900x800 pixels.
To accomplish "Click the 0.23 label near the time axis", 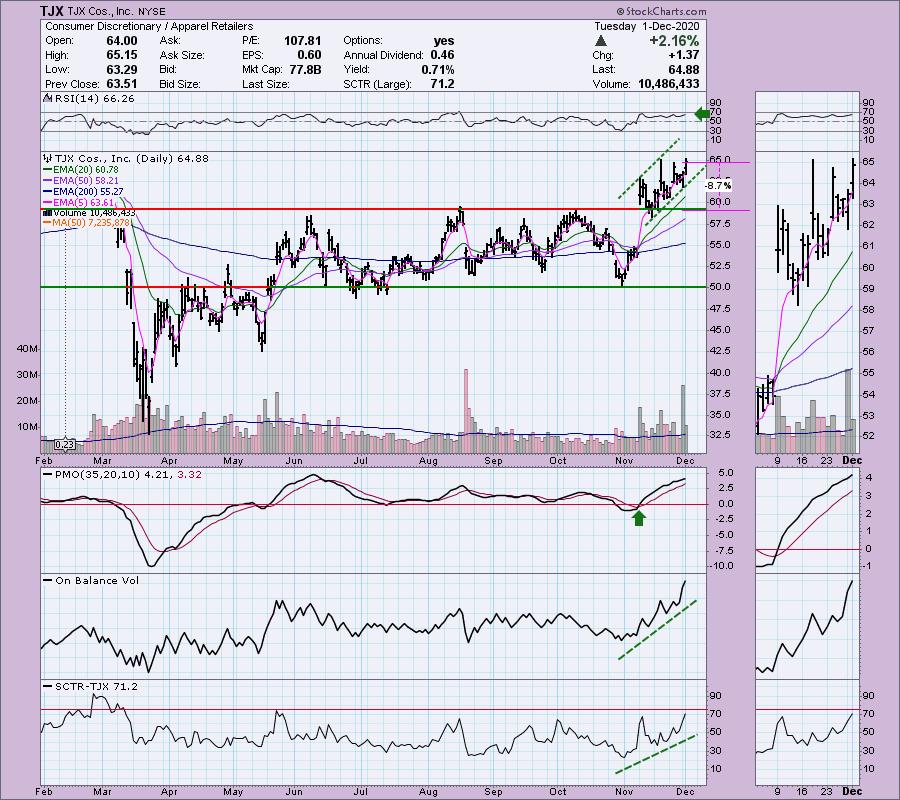I will (x=65, y=444).
